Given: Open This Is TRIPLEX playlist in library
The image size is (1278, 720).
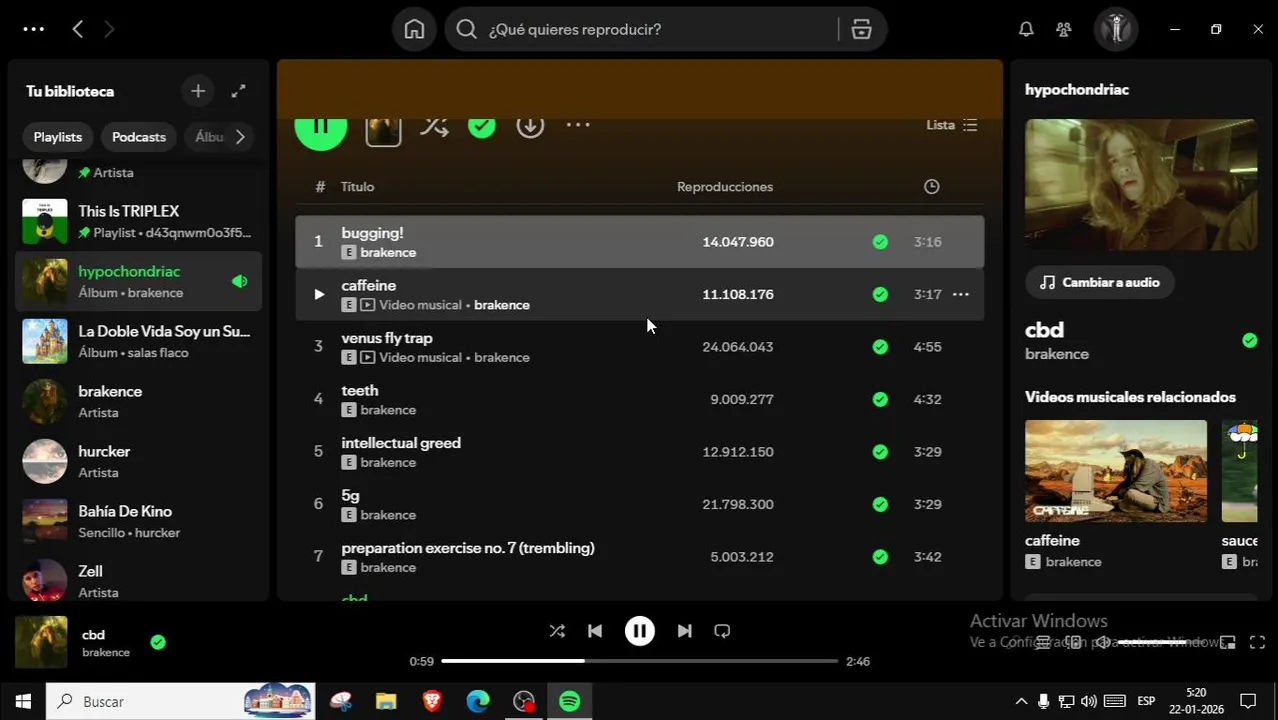Looking at the screenshot, I should tap(138, 221).
